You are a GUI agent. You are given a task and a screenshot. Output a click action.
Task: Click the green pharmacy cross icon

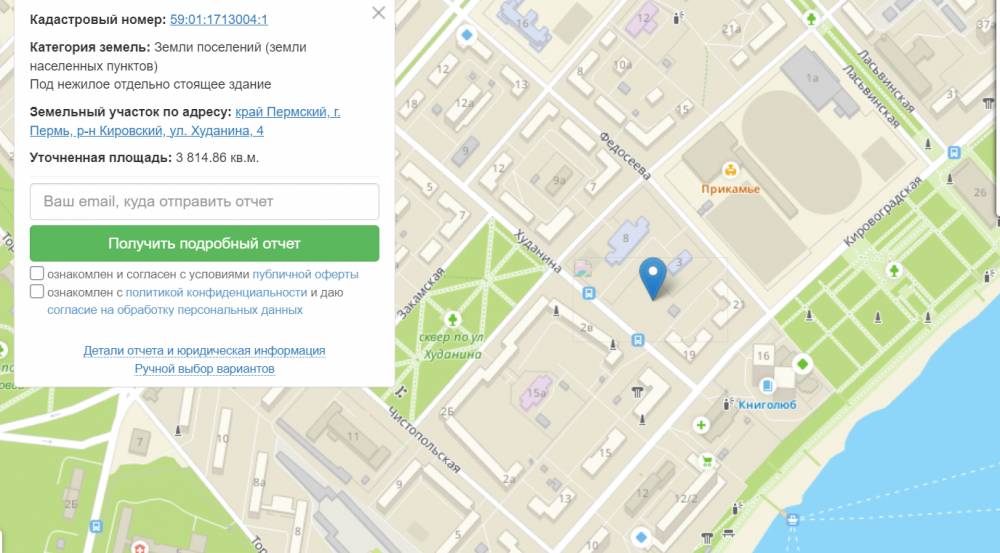tap(701, 426)
